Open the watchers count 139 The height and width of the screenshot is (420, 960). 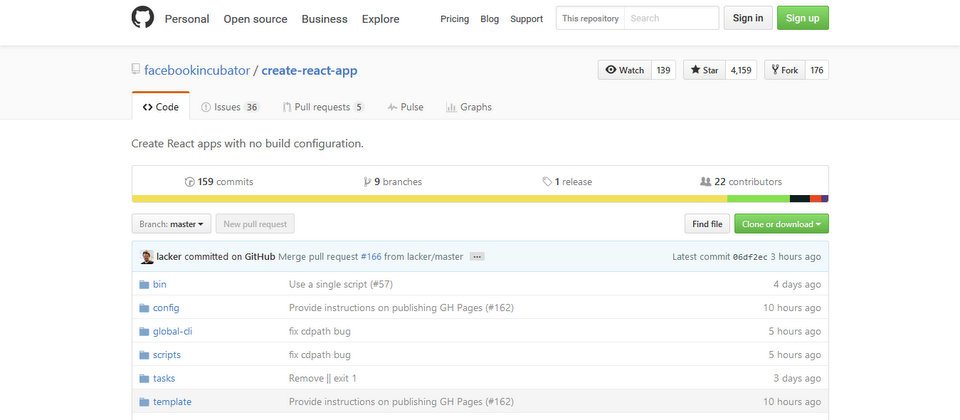(x=664, y=70)
